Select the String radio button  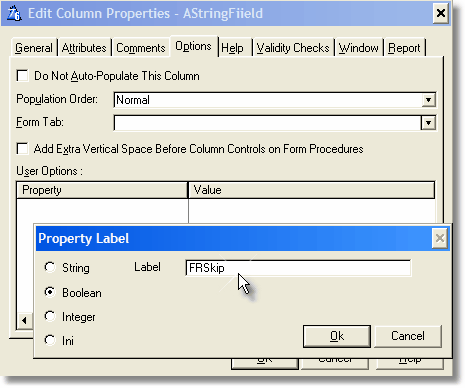(x=50, y=267)
